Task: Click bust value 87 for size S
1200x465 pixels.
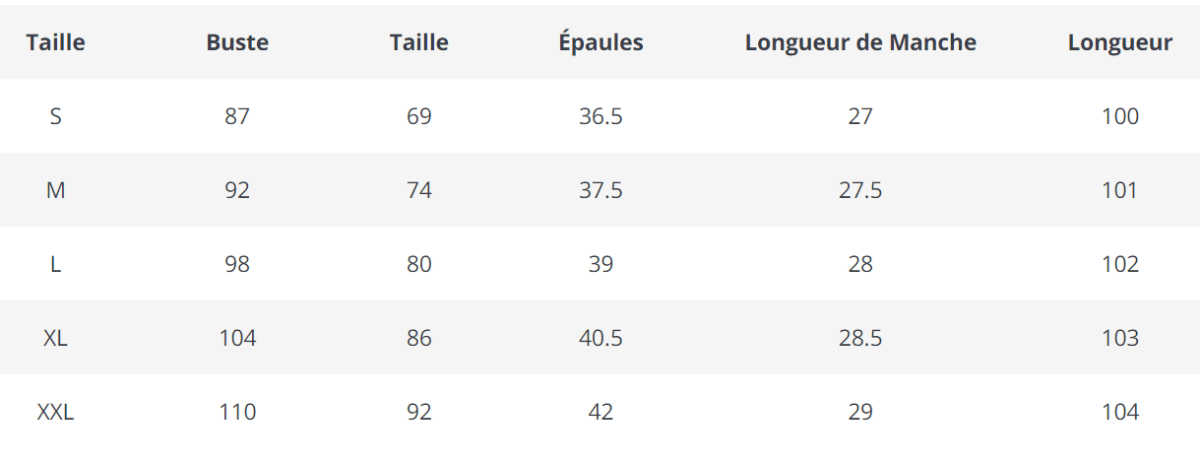Action: click(x=237, y=116)
